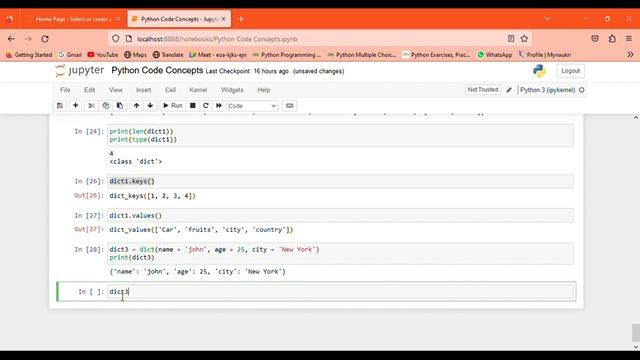The width and height of the screenshot is (640, 360).
Task: Click the notebook vertical scrollbar thumb
Action: click(636, 333)
